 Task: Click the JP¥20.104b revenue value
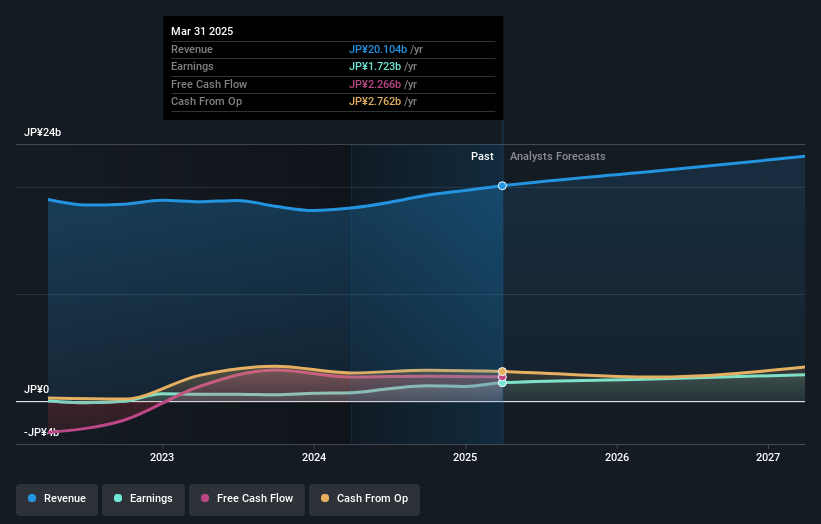378,49
